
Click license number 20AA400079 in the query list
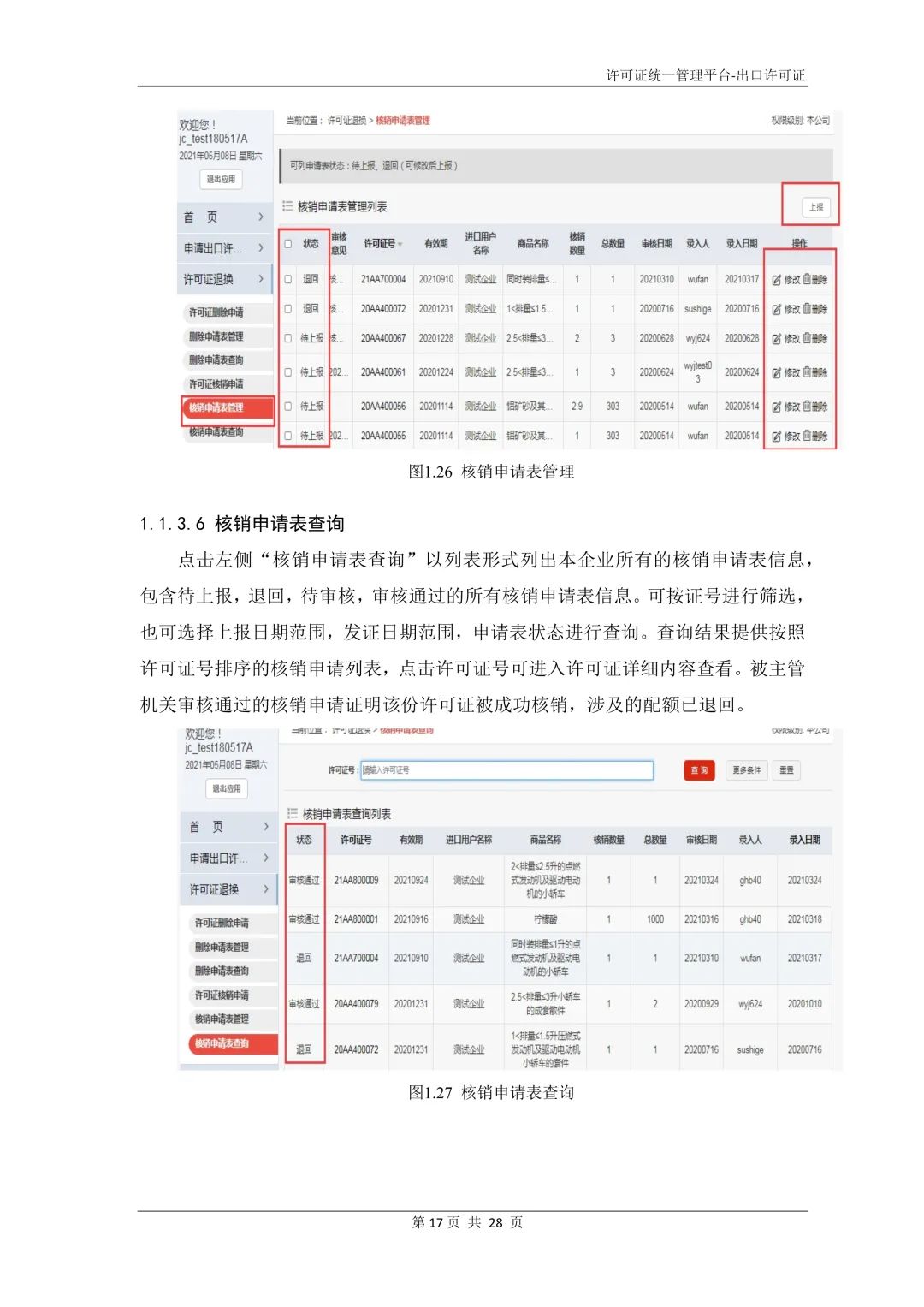tap(356, 1004)
